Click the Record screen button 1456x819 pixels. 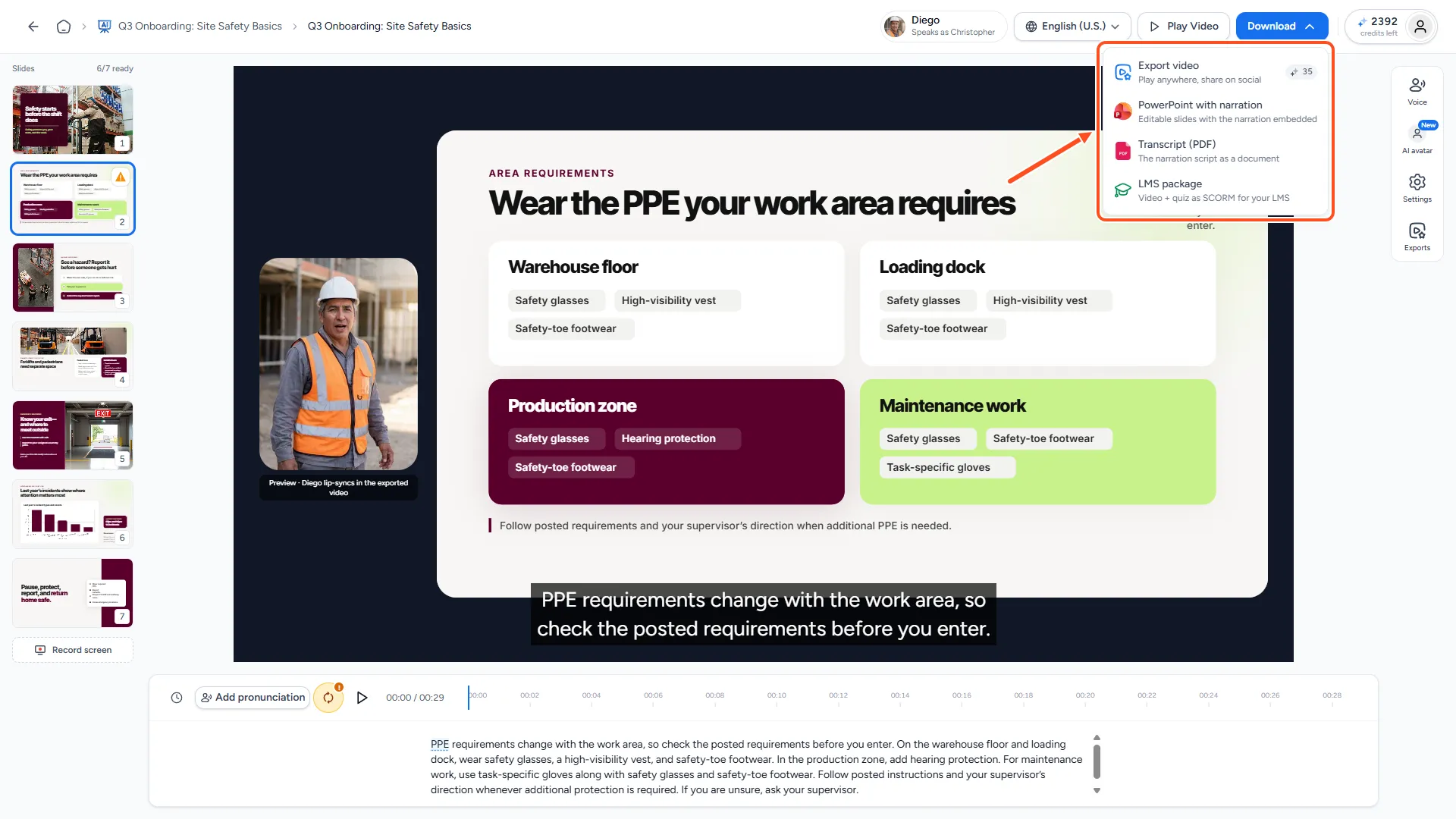point(73,650)
